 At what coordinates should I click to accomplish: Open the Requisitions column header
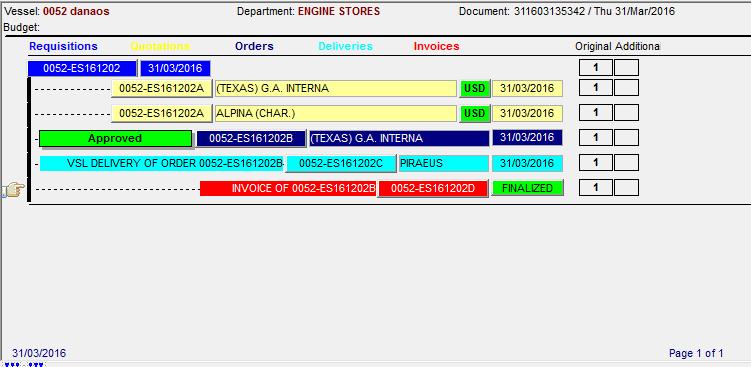(63, 46)
